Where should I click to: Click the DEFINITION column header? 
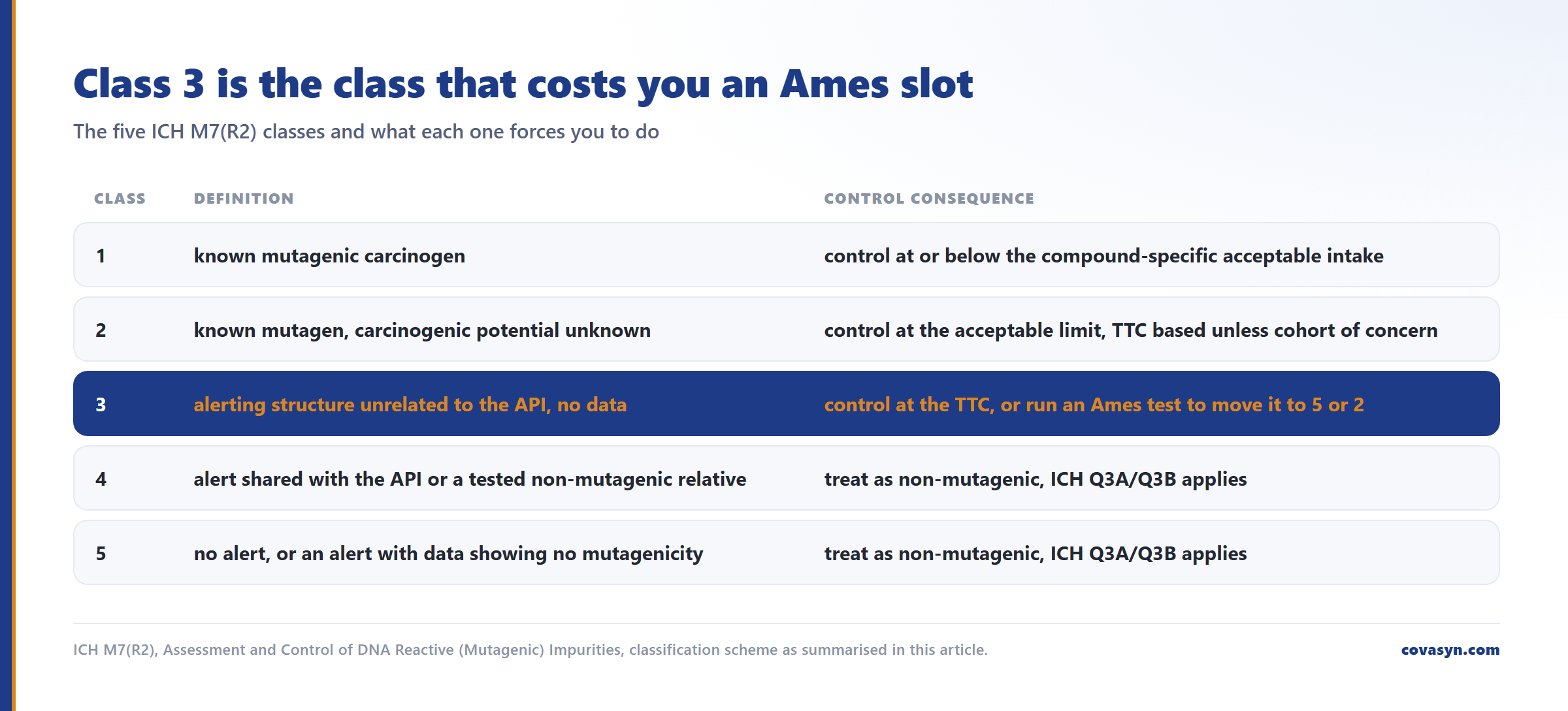coord(244,198)
